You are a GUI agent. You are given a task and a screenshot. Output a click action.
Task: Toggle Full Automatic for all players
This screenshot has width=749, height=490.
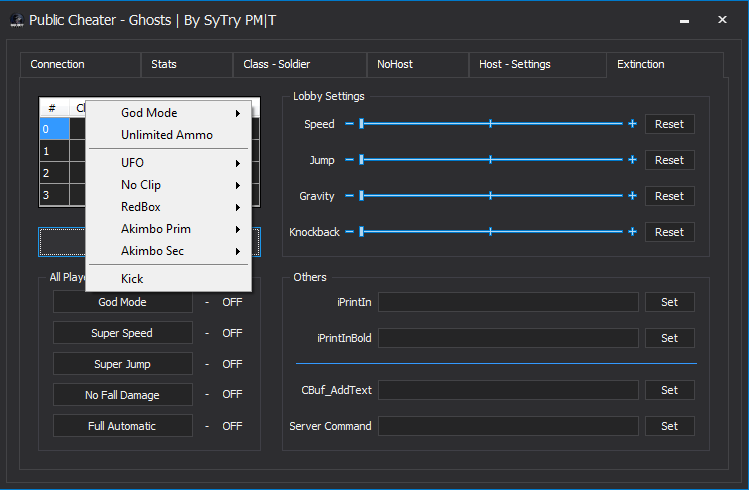click(123, 426)
